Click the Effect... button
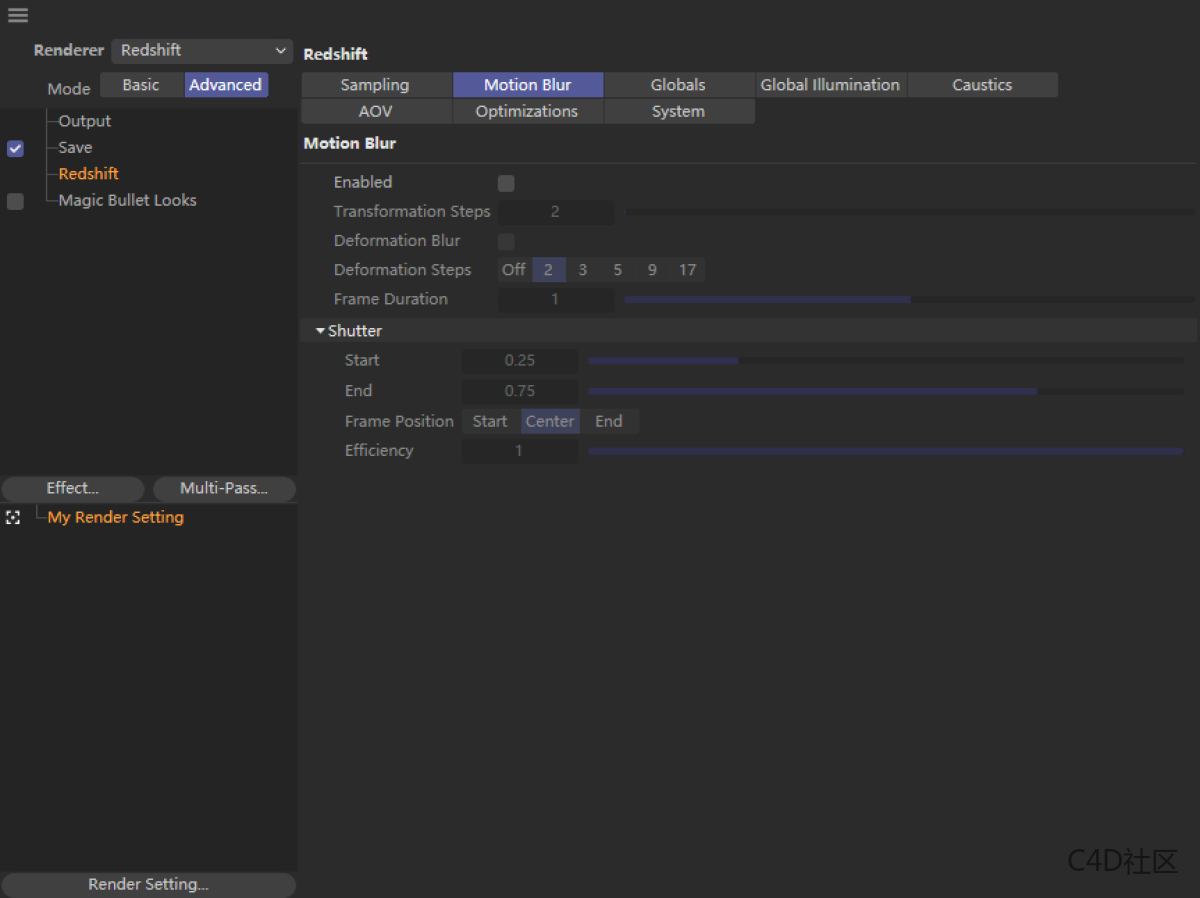This screenshot has height=898, width=1200. (72, 488)
